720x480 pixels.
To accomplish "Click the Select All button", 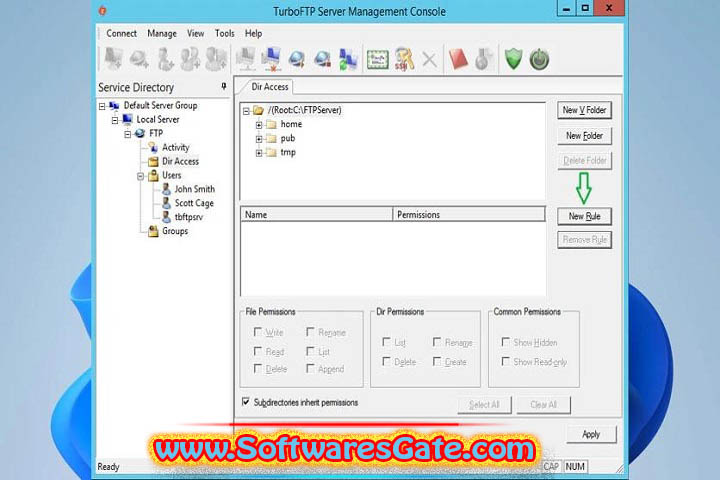I will (484, 405).
